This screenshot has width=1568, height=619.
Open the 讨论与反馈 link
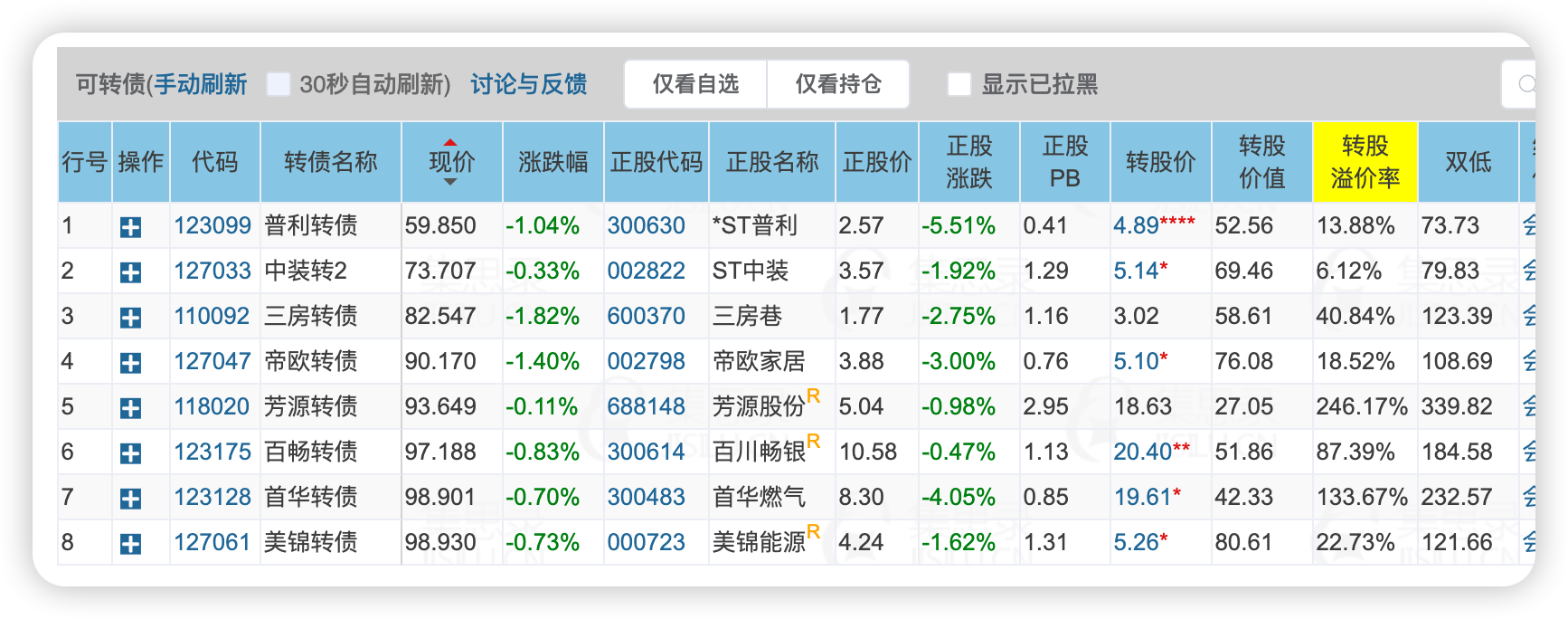(x=529, y=84)
